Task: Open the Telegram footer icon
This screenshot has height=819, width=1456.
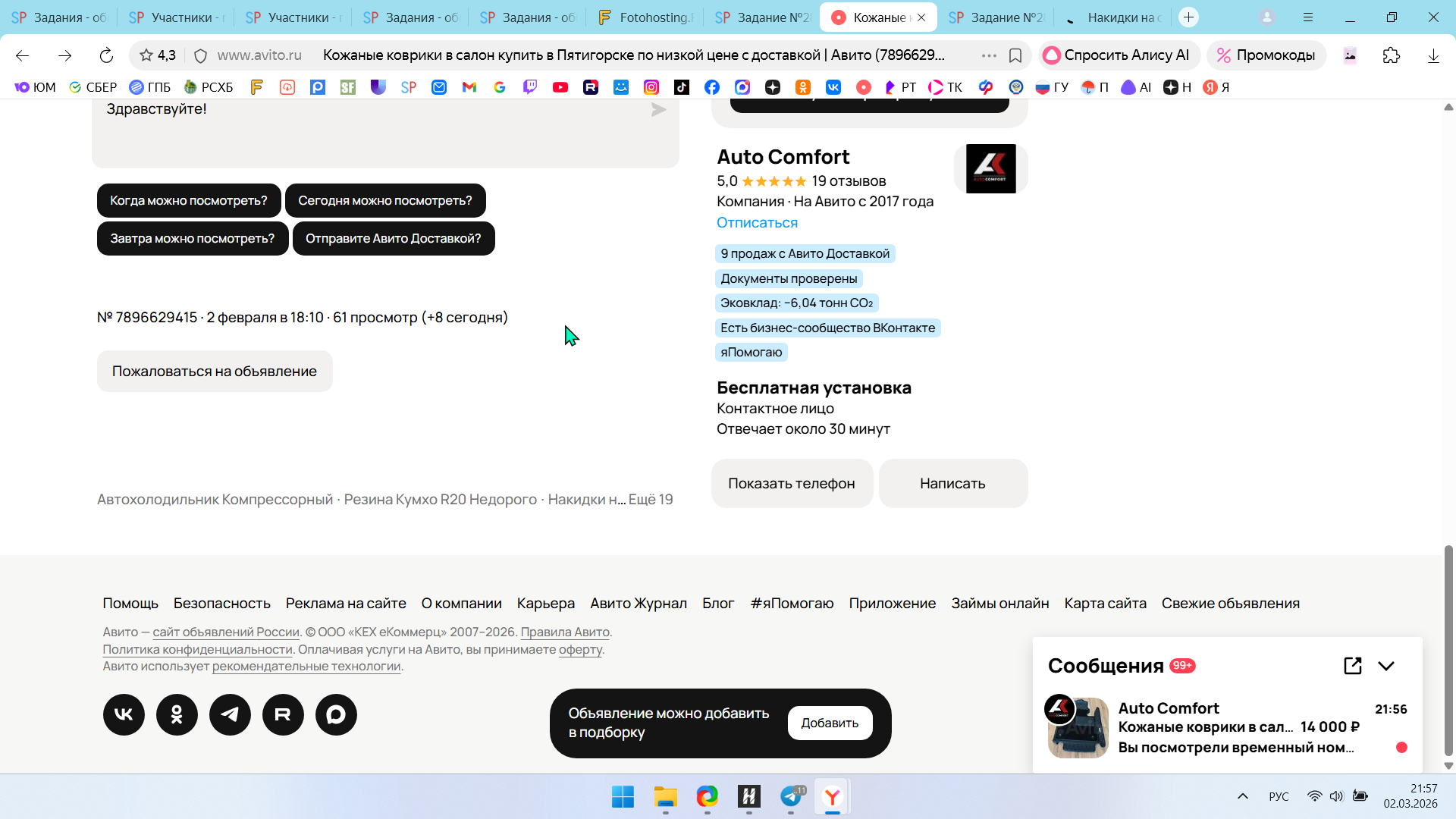Action: tap(230, 714)
